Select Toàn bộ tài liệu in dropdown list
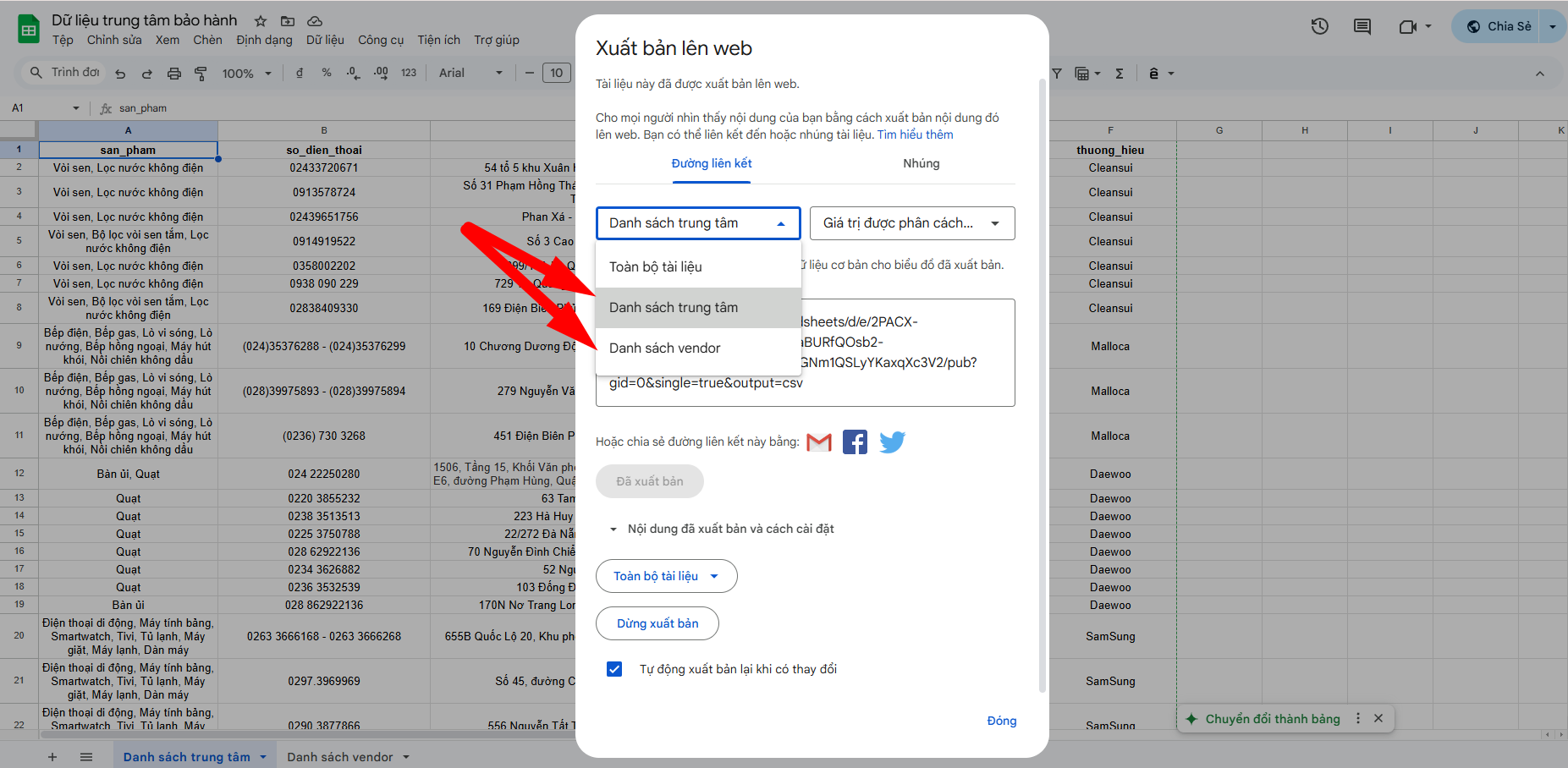The height and width of the screenshot is (768, 1568). [x=699, y=267]
